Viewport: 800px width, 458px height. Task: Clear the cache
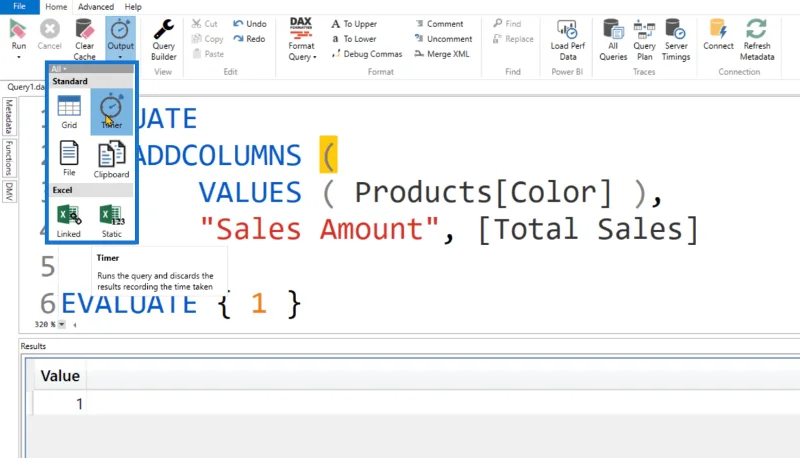tap(84, 40)
